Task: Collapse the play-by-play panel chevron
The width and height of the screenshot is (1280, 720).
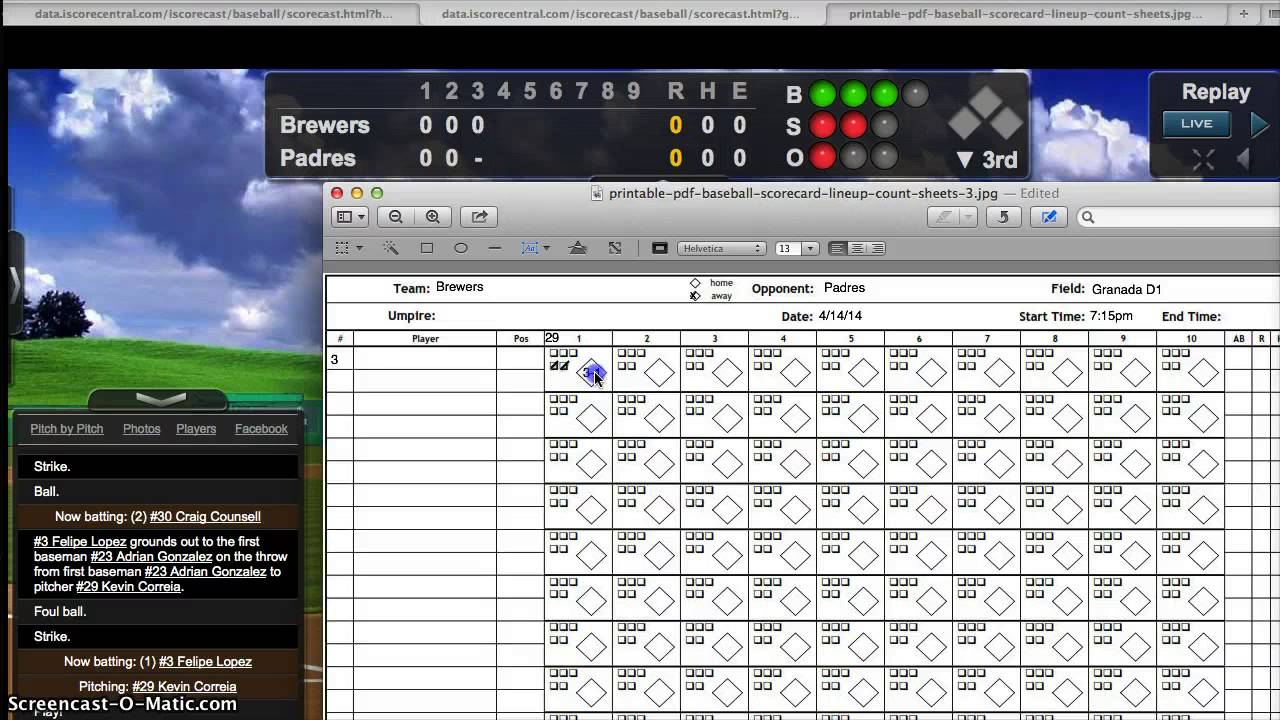Action: point(160,399)
